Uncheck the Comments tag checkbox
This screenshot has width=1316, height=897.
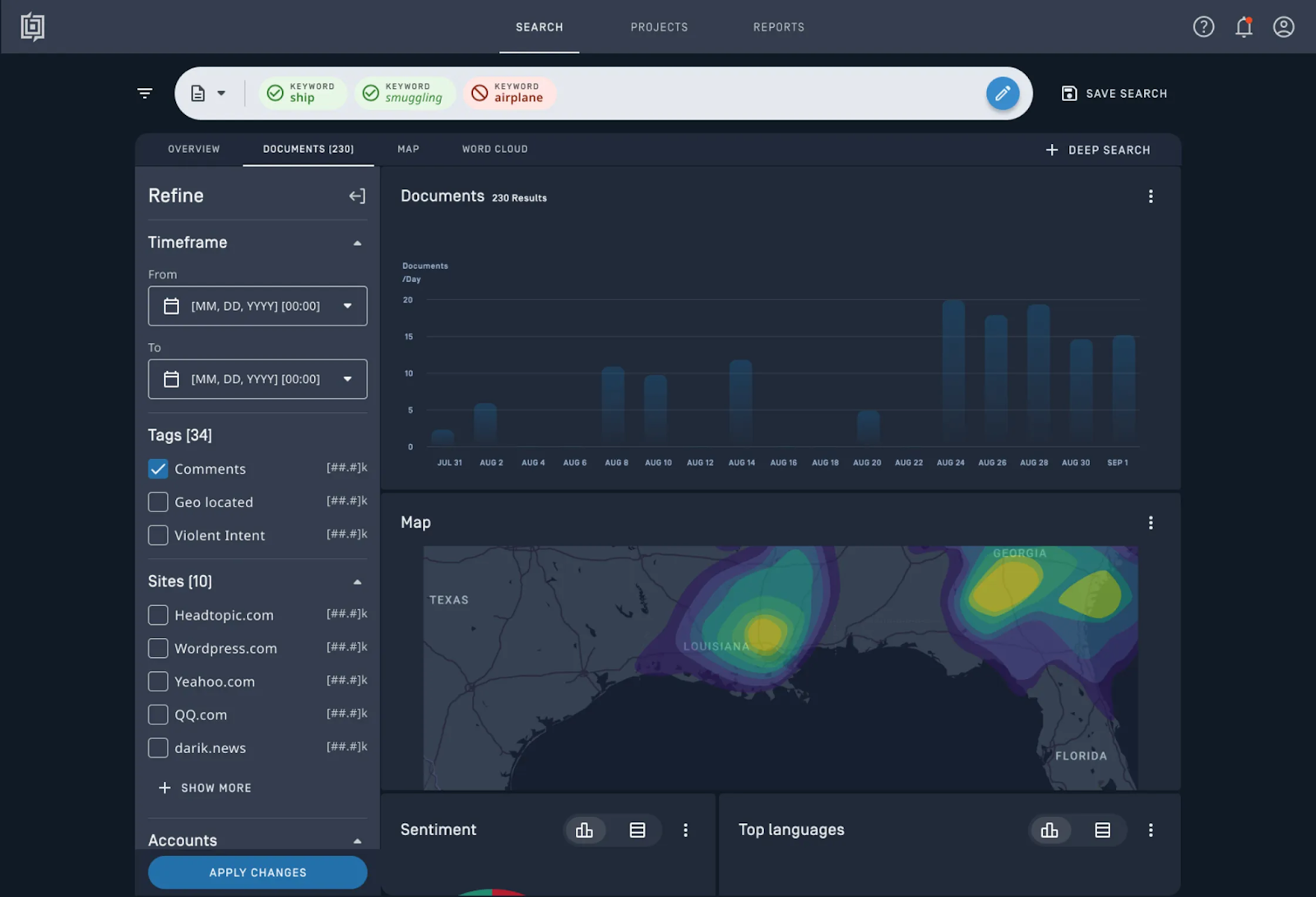[x=158, y=469]
